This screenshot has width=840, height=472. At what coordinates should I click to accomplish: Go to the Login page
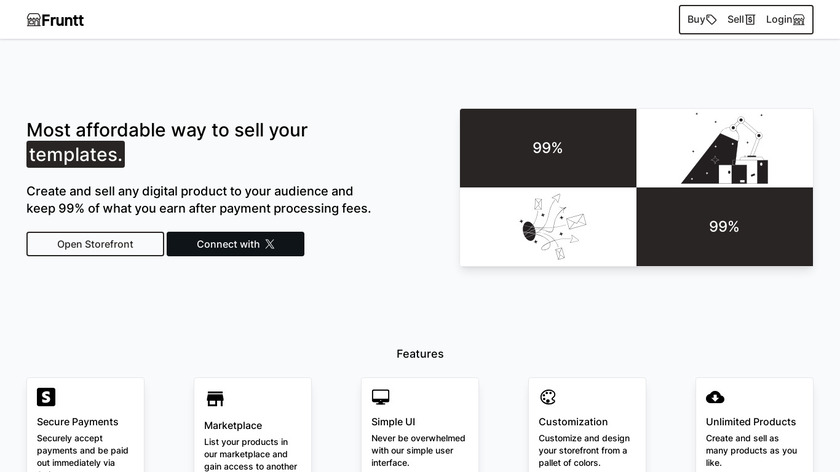click(779, 19)
